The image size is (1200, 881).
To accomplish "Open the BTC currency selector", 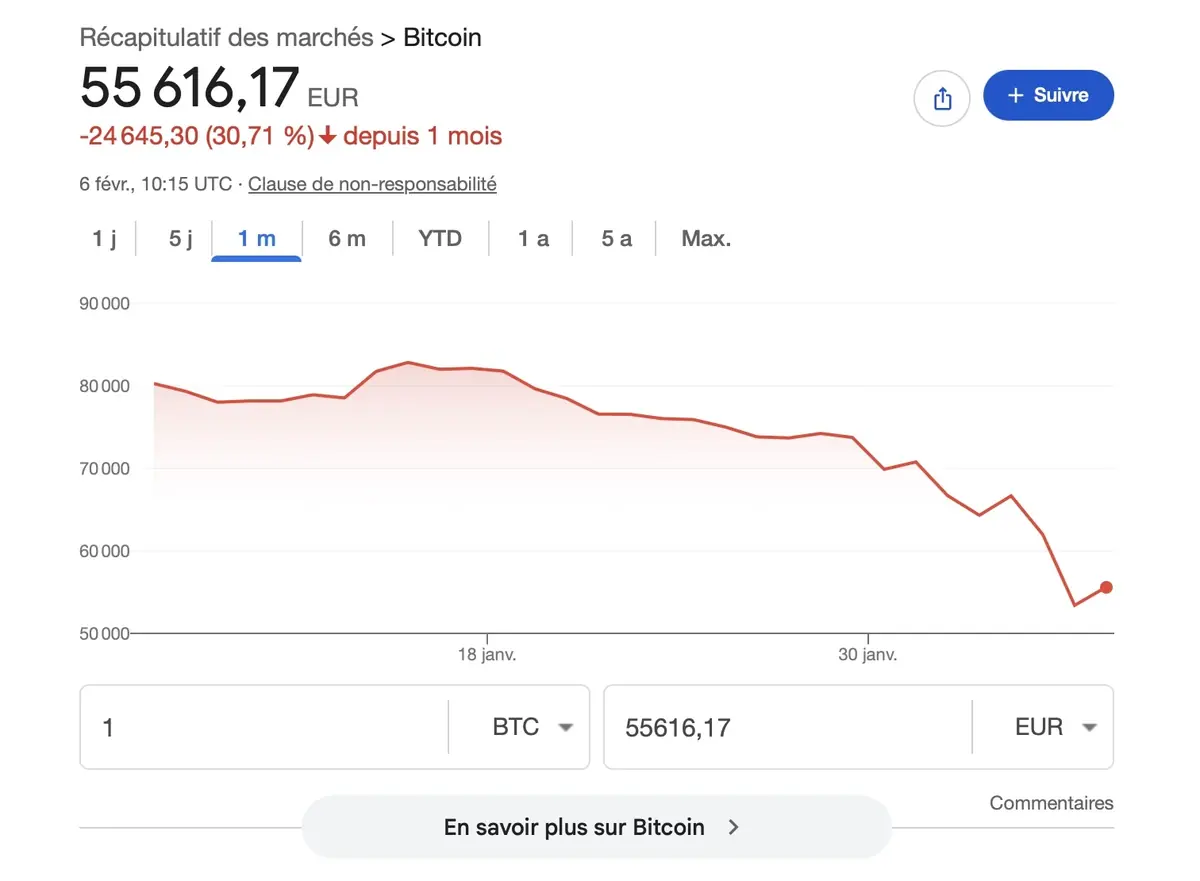I will click(527, 727).
